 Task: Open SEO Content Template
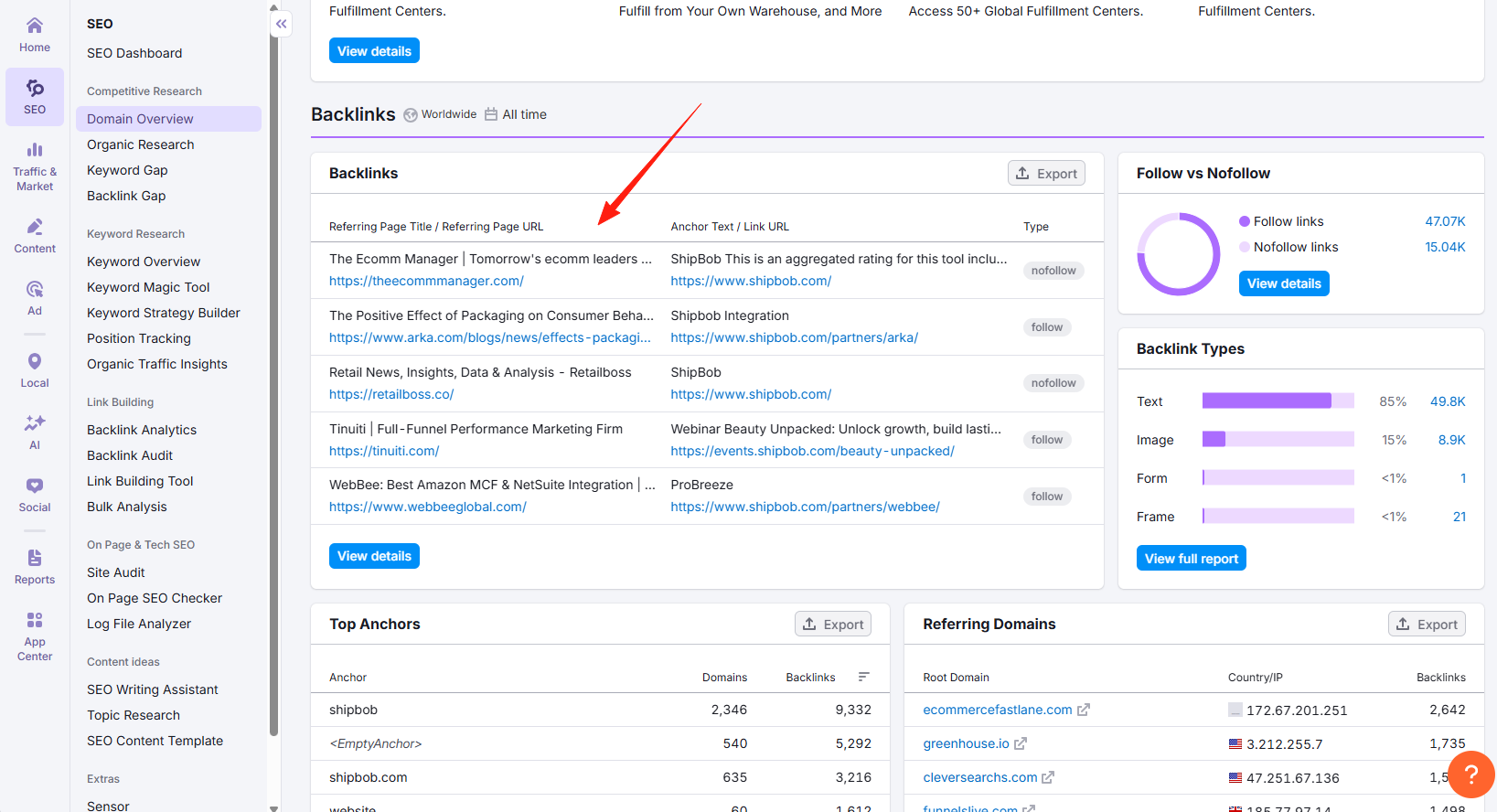tap(155, 741)
